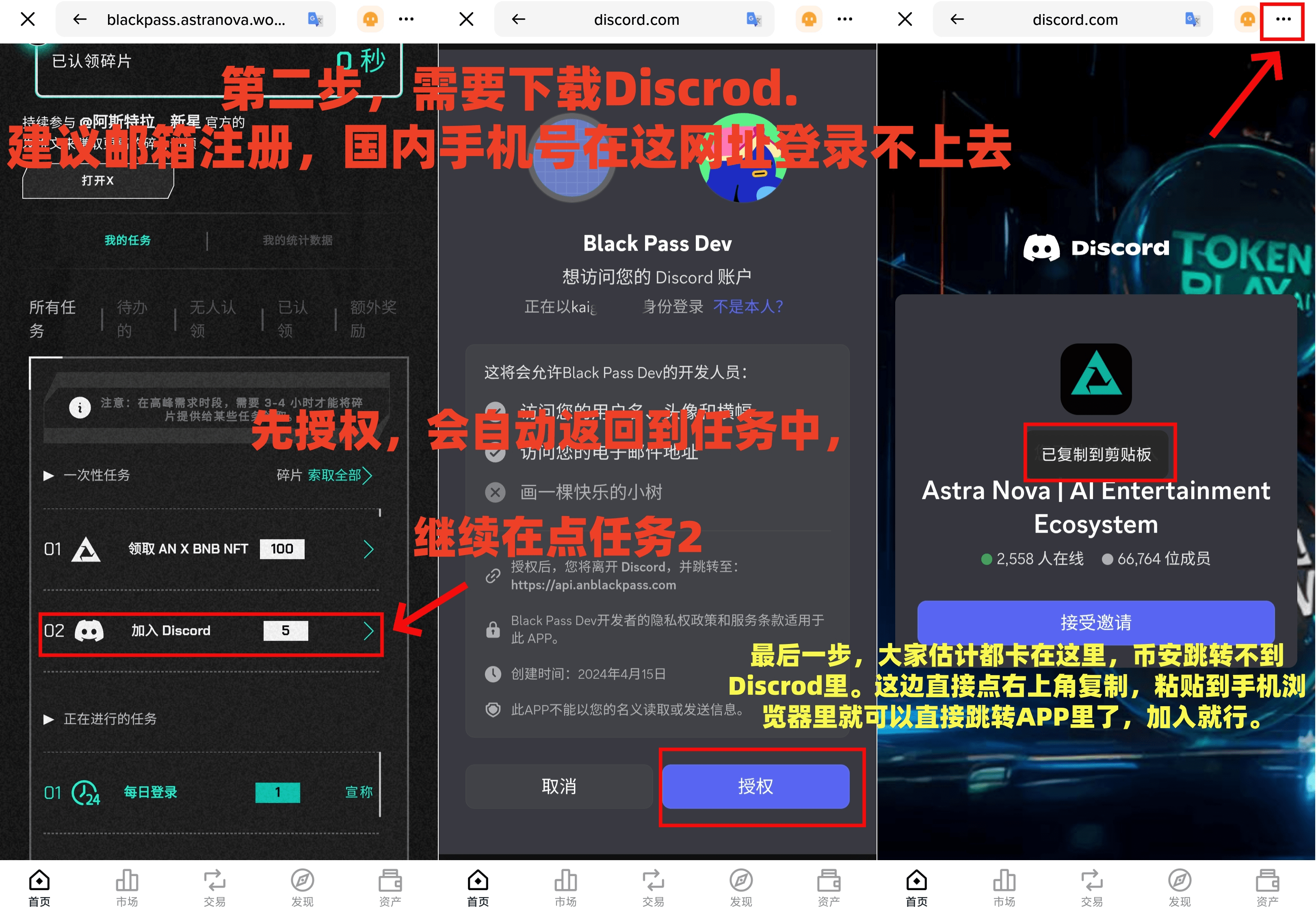Screen dimensions: 1316x915
Task: Tap the 创建时间：2024年4月15日 text
Action: coord(588,674)
